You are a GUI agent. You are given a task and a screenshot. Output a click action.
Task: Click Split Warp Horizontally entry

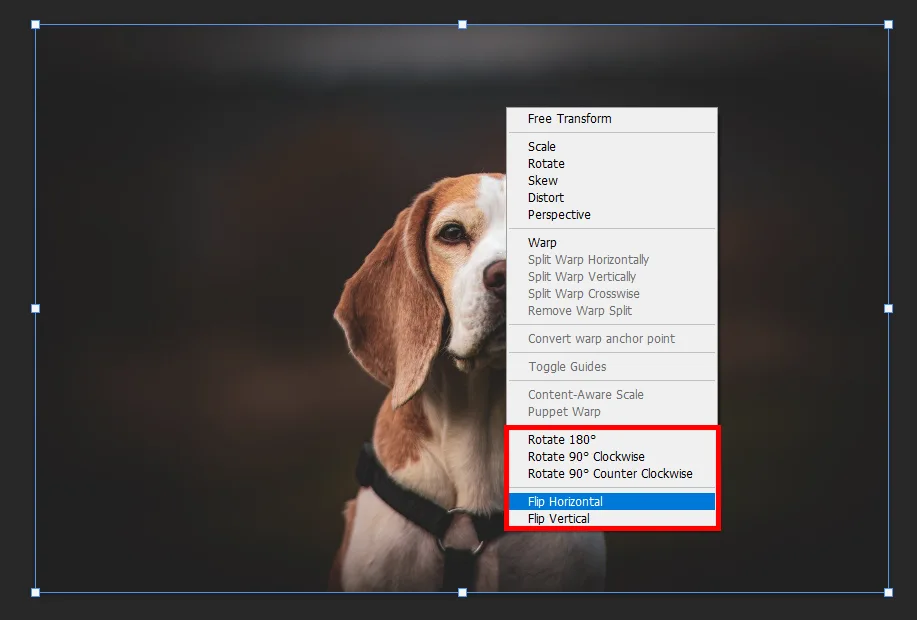pos(612,260)
